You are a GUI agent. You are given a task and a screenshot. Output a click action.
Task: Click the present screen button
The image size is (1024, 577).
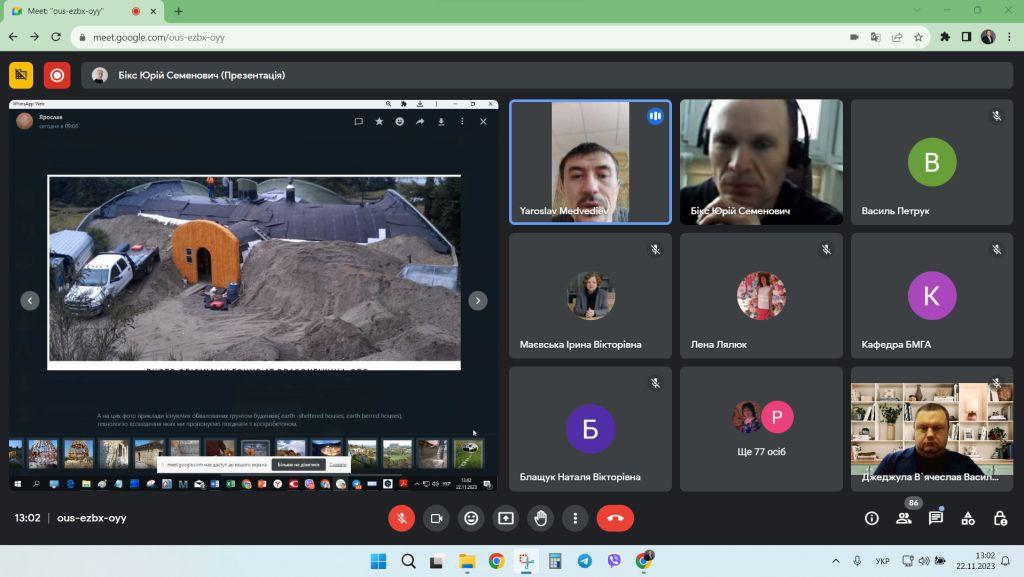506,518
